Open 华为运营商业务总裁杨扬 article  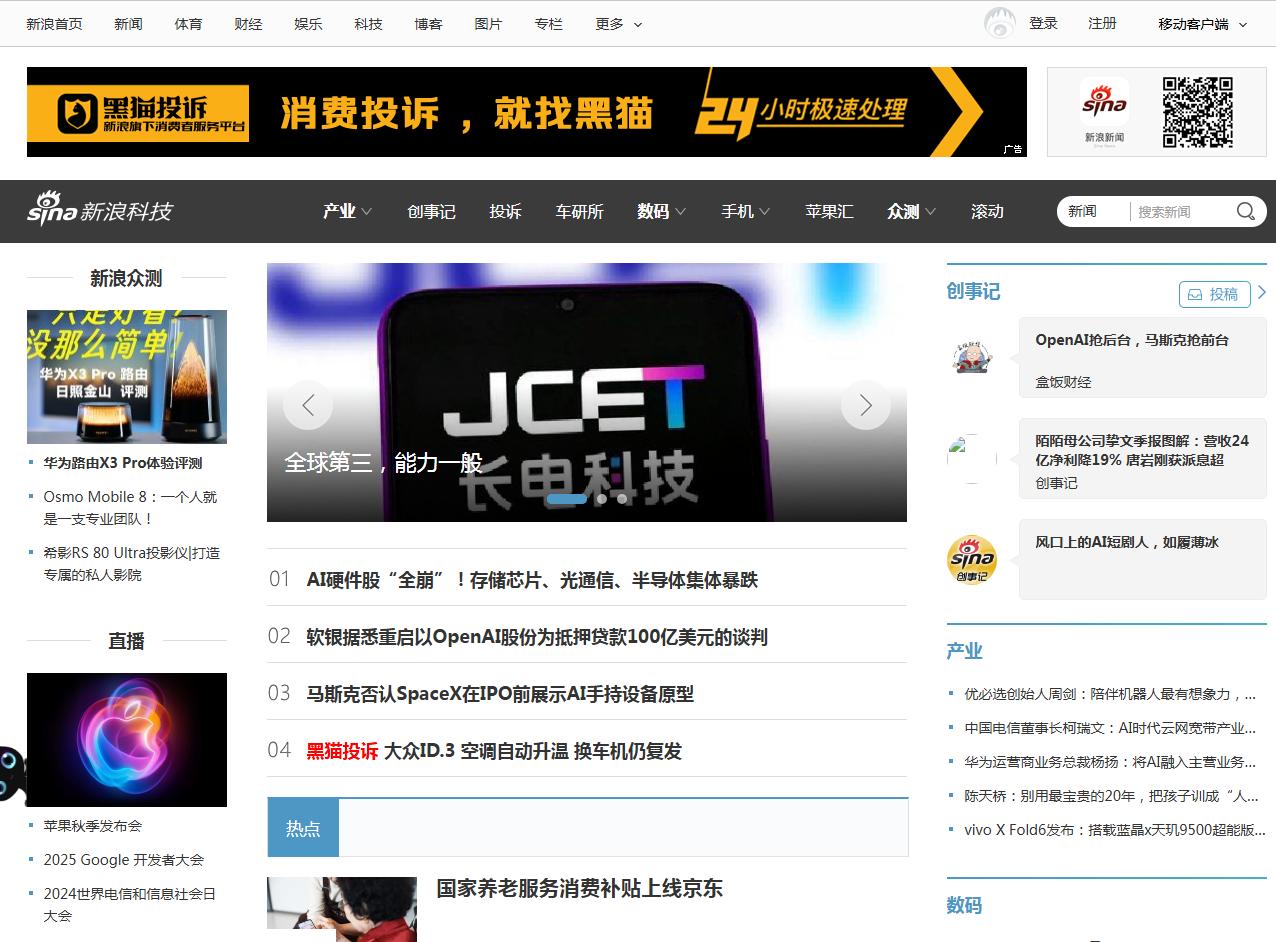point(1110,762)
